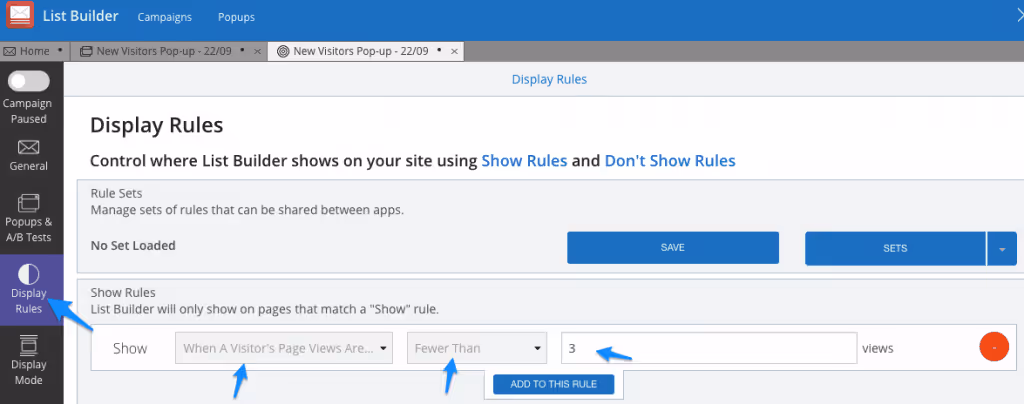The width and height of the screenshot is (1024, 404).
Task: Toggle the Campaign Paused switch
Action: coord(29,81)
